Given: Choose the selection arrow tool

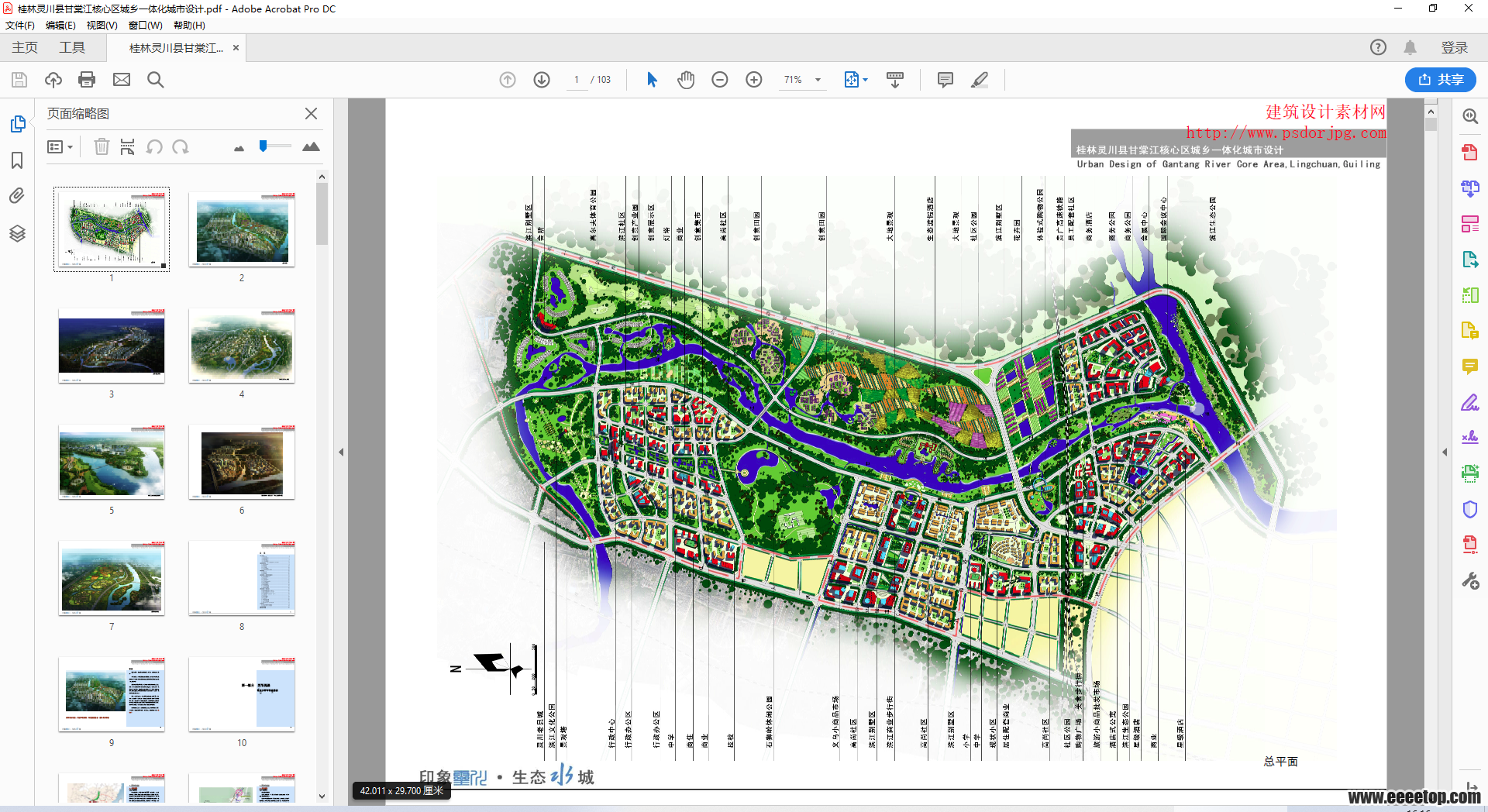Looking at the screenshot, I should 652,80.
